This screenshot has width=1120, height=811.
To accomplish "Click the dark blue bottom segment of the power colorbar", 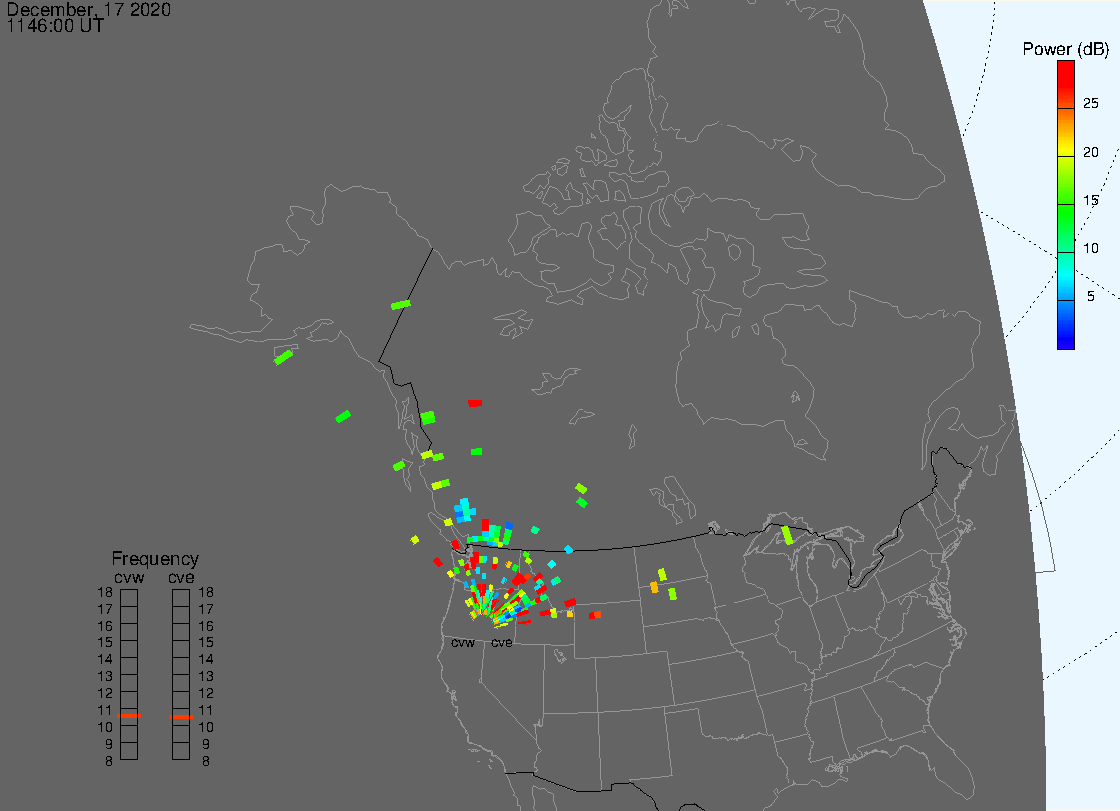I will point(1066,324).
